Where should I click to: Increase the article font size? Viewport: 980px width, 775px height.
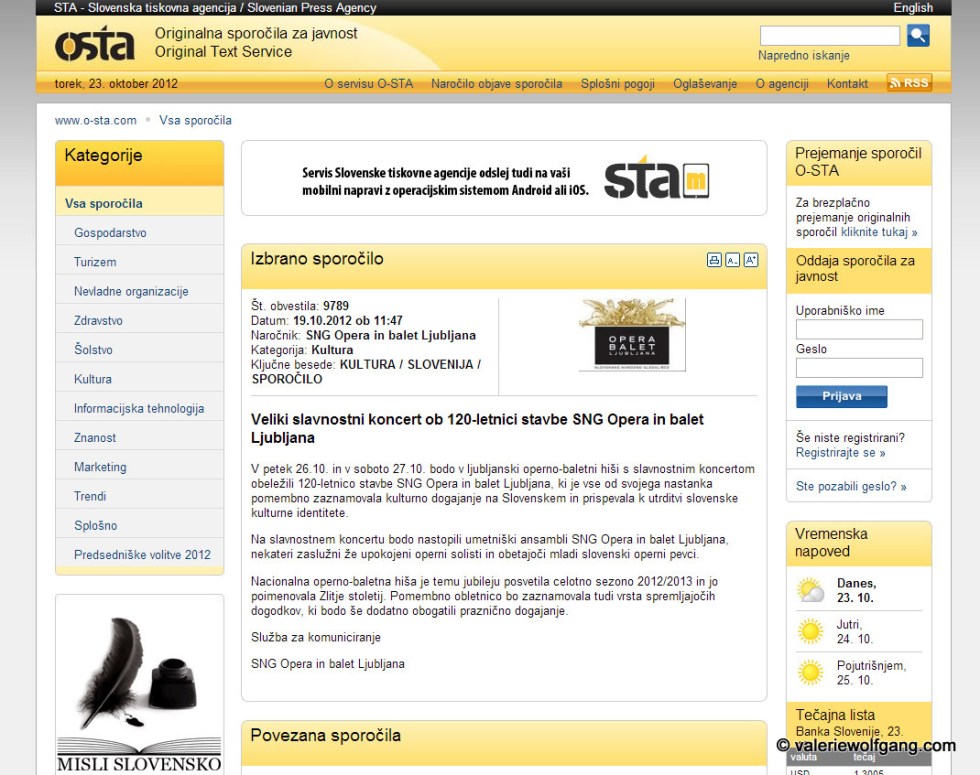[x=751, y=259]
